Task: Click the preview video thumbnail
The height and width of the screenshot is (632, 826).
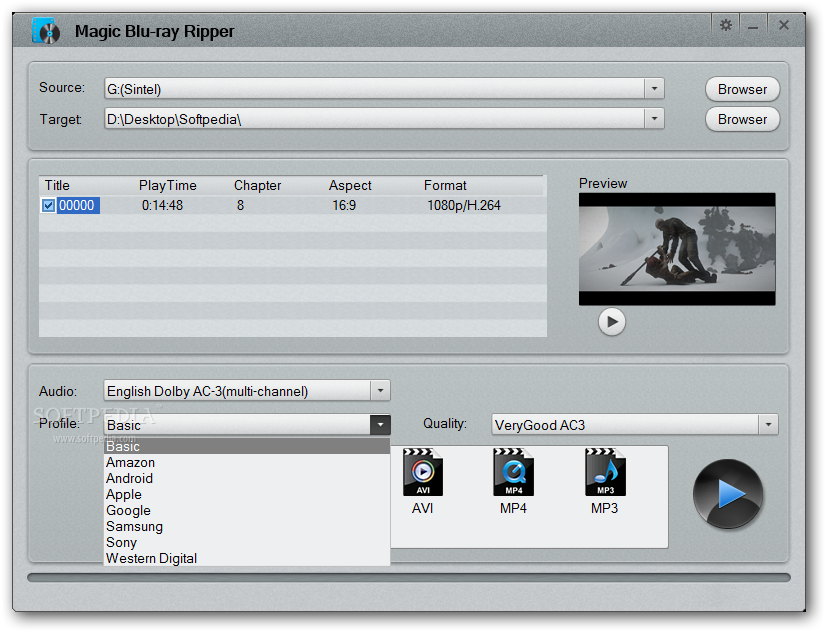Action: click(x=677, y=249)
